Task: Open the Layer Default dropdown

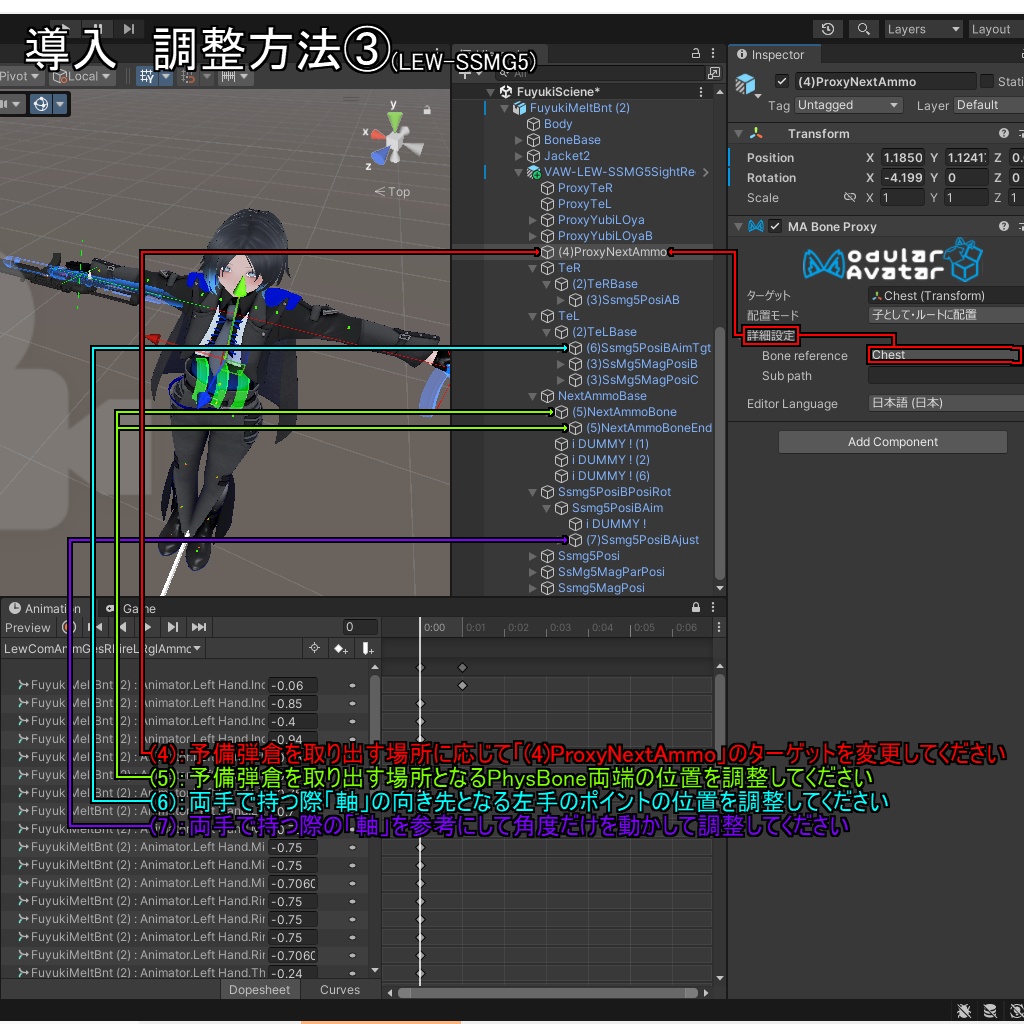Action: point(988,105)
